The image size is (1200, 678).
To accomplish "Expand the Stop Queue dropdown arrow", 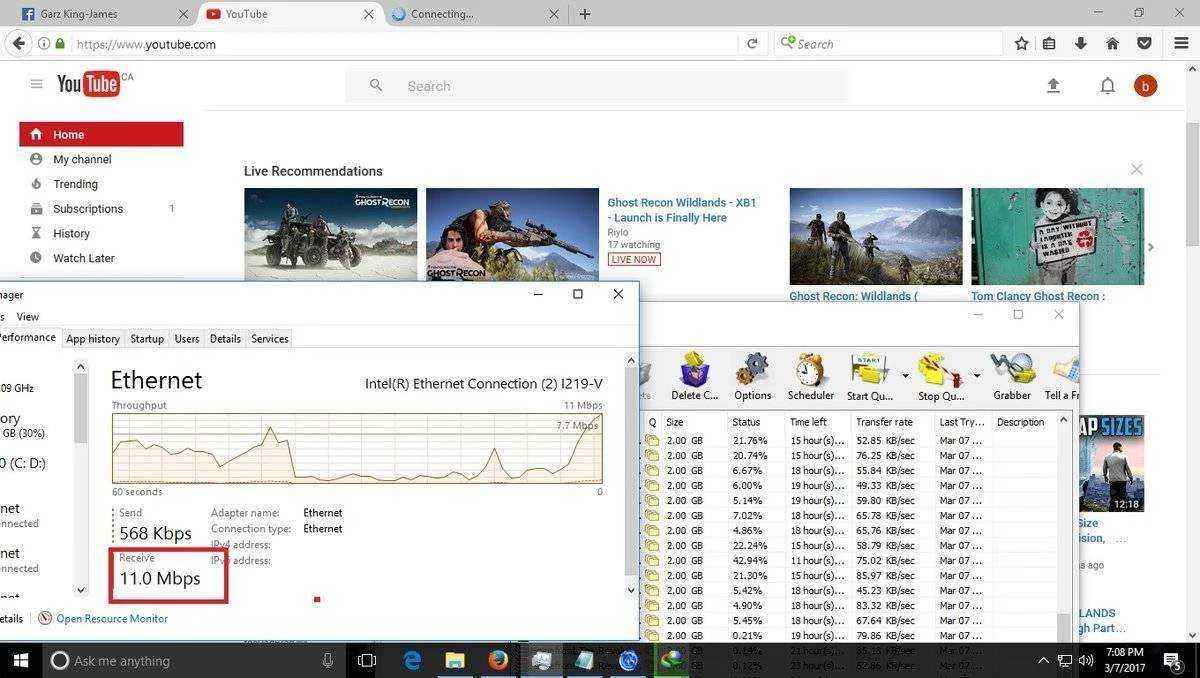I will 976,376.
